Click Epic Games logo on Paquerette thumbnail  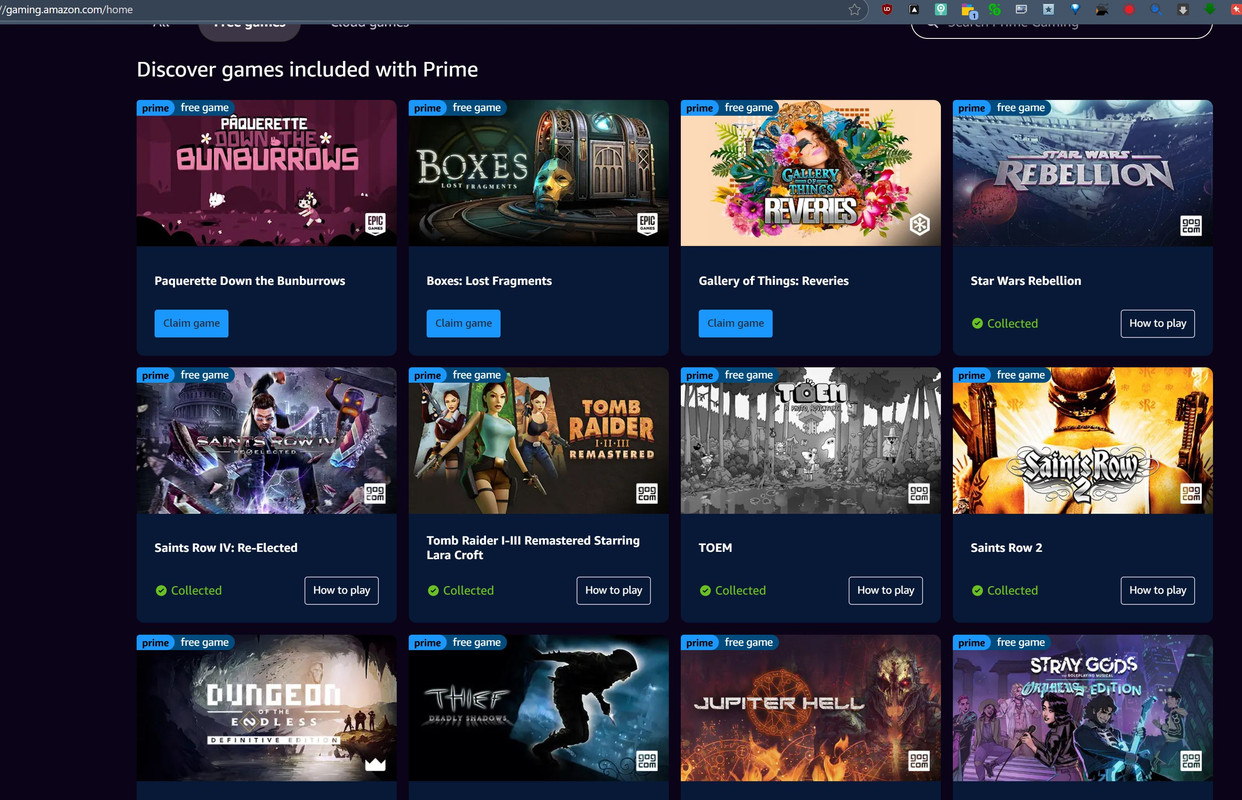(x=375, y=224)
